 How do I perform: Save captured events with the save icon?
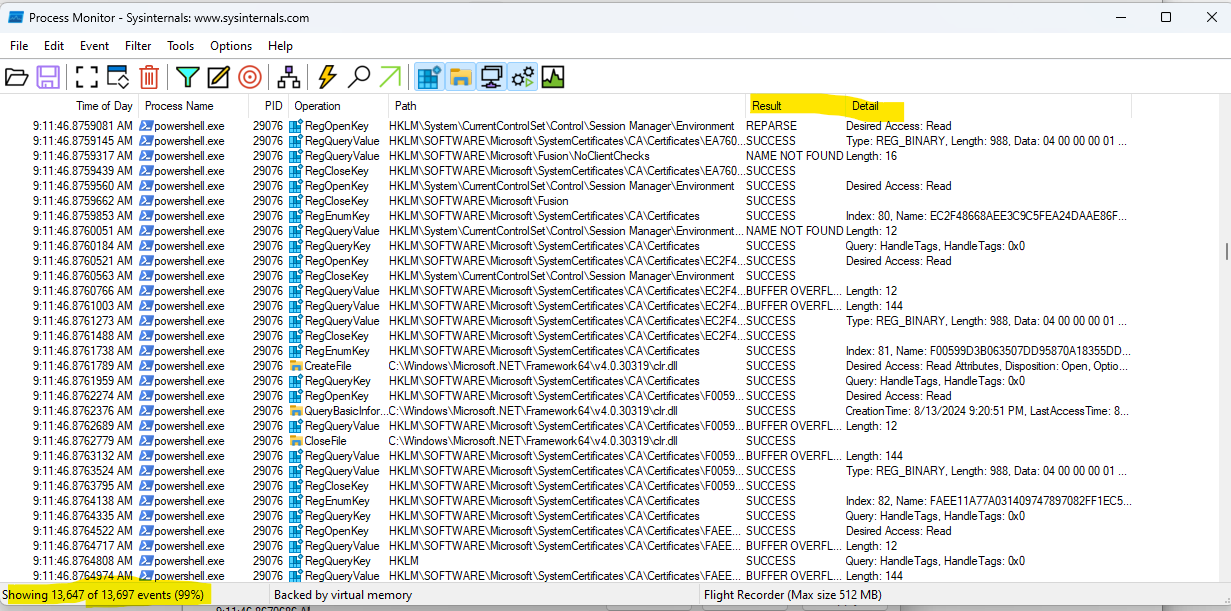[x=48, y=76]
